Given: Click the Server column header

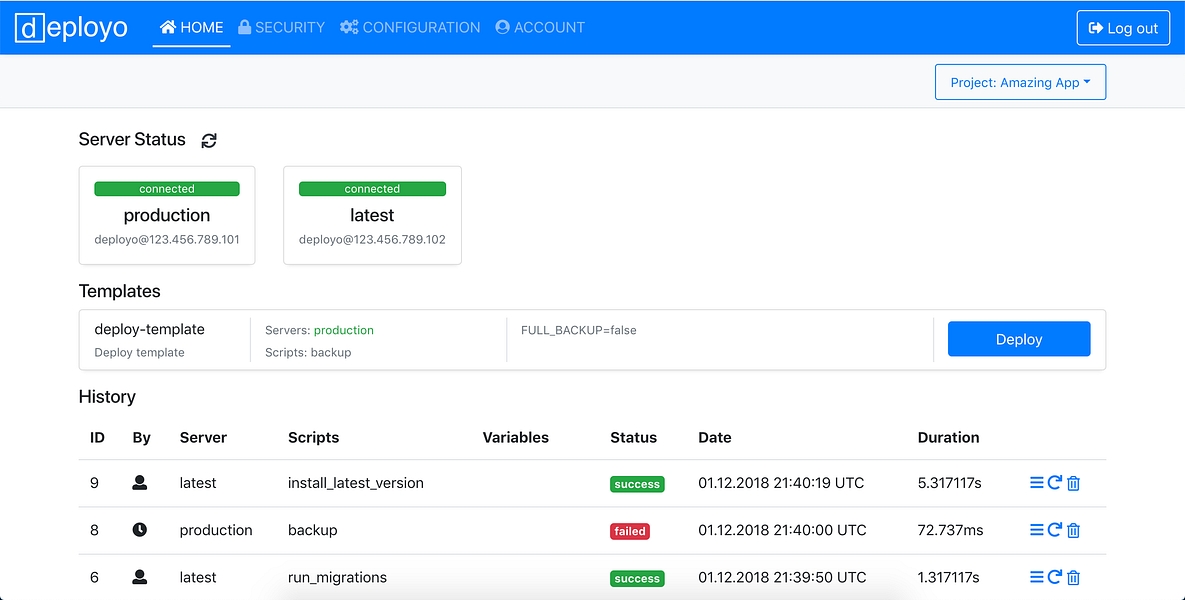Looking at the screenshot, I should pyautogui.click(x=203, y=438).
